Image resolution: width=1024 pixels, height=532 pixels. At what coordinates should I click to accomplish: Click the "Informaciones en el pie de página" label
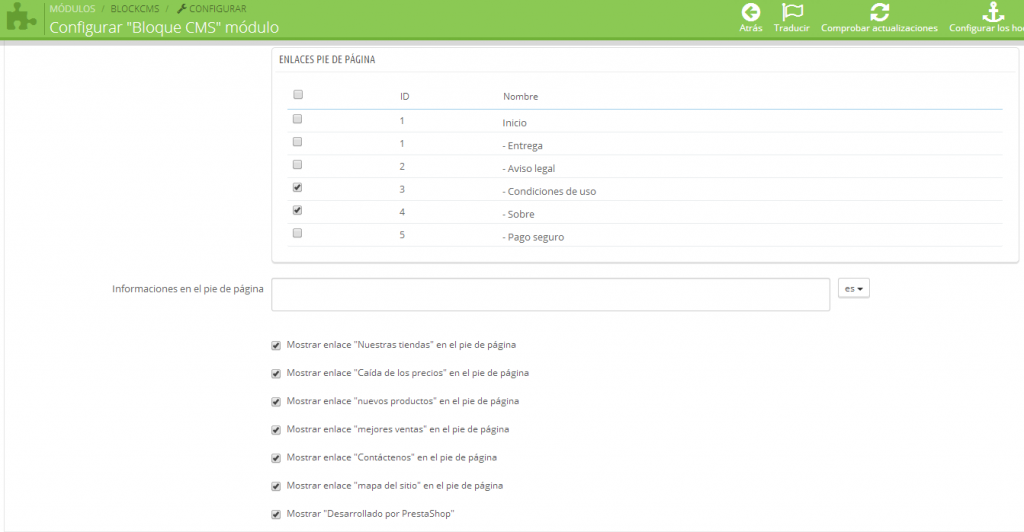point(188,289)
